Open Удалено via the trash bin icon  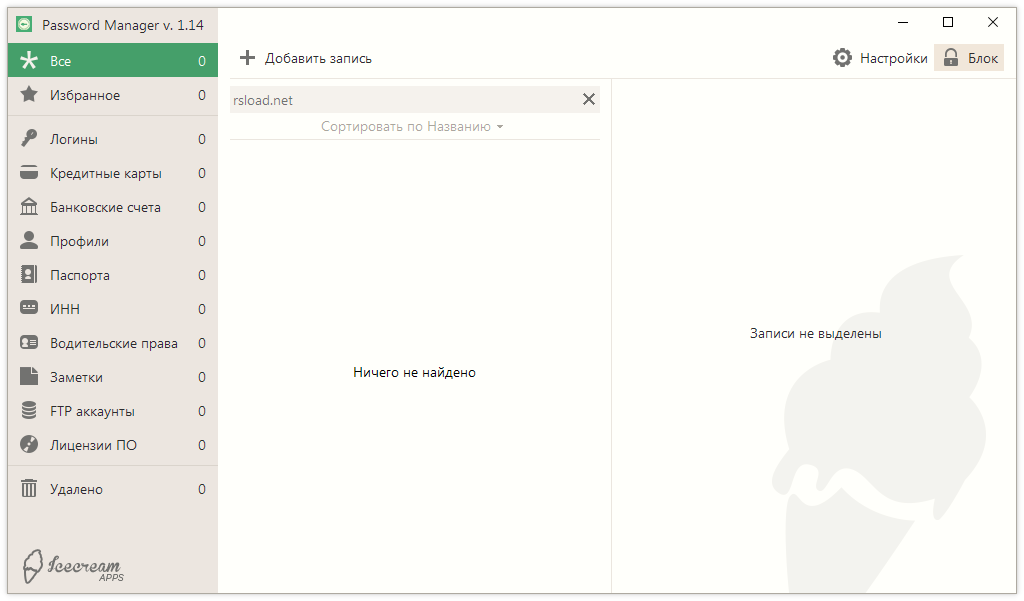pos(29,489)
